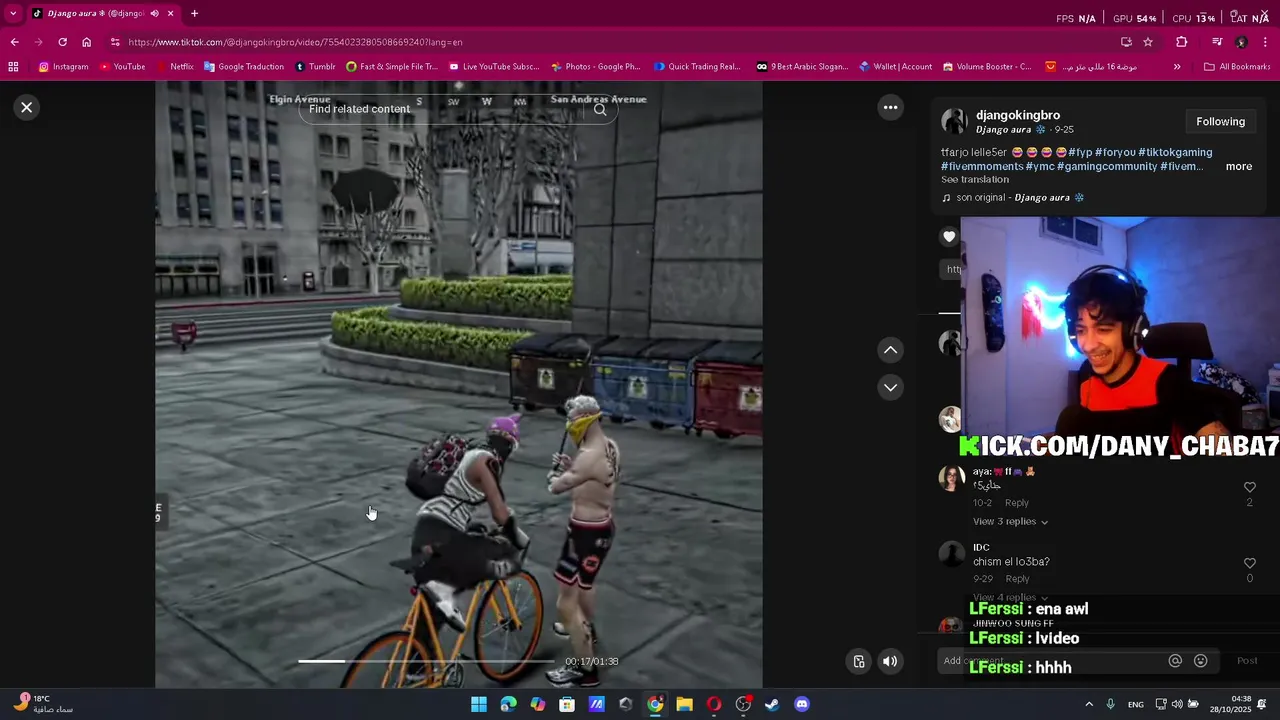The height and width of the screenshot is (720, 1280).
Task: Reply to aya's comment
Action: tap(1016, 503)
